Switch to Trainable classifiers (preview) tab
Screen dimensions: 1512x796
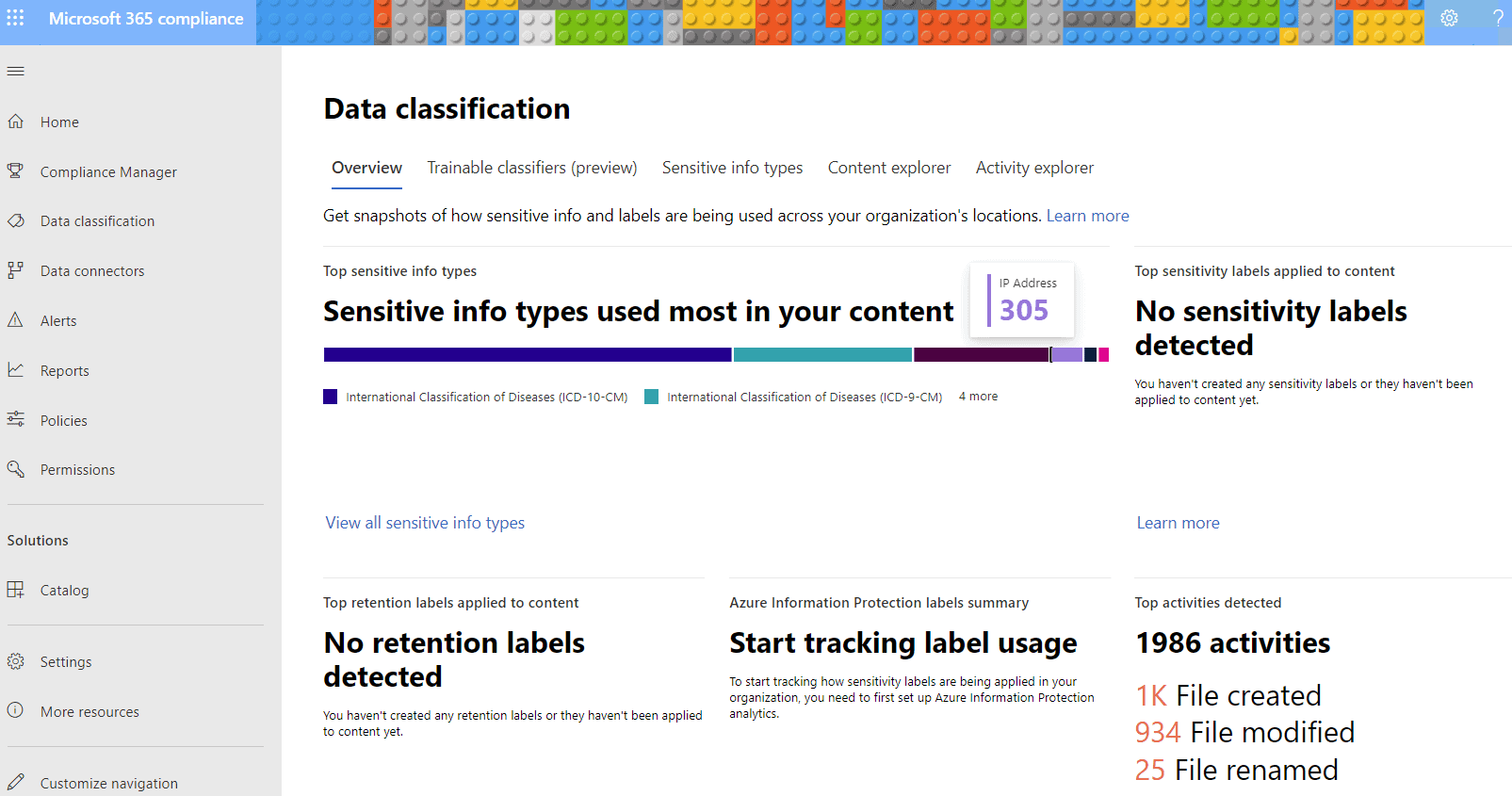531,168
